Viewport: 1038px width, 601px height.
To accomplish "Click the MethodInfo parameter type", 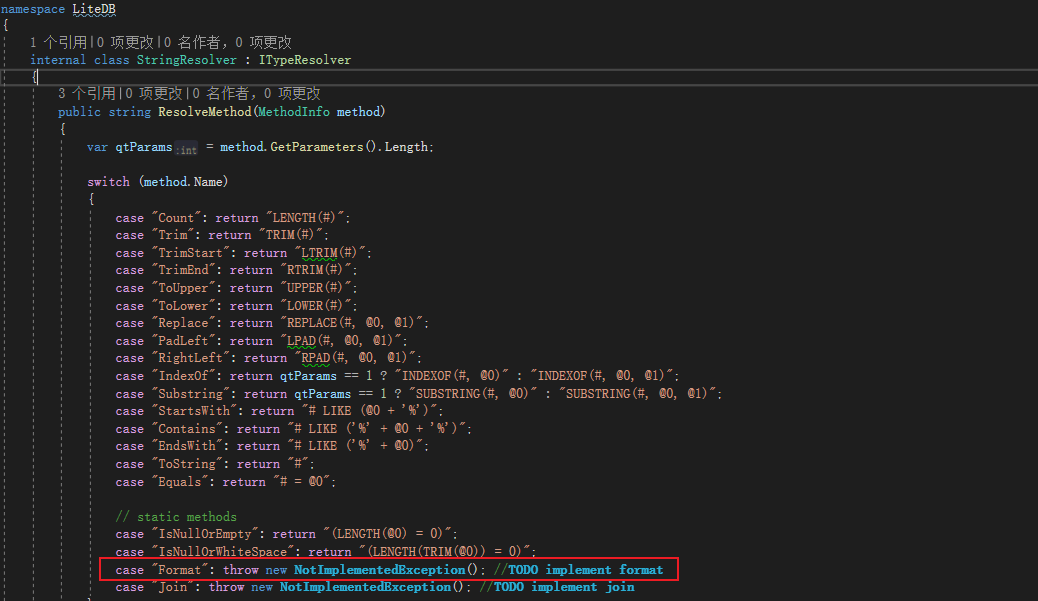I will 293,112.
